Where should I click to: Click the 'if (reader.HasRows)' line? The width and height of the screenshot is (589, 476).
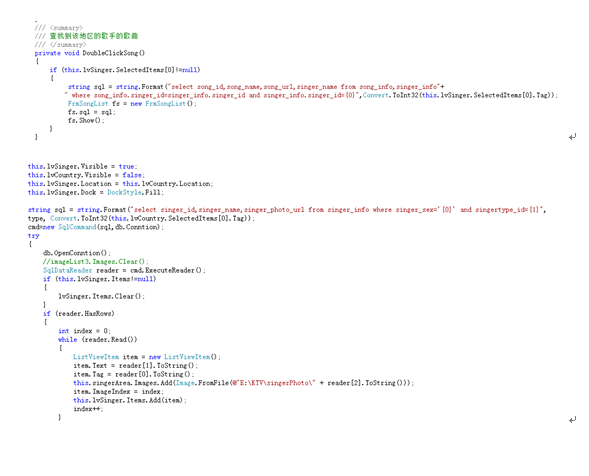click(79, 314)
